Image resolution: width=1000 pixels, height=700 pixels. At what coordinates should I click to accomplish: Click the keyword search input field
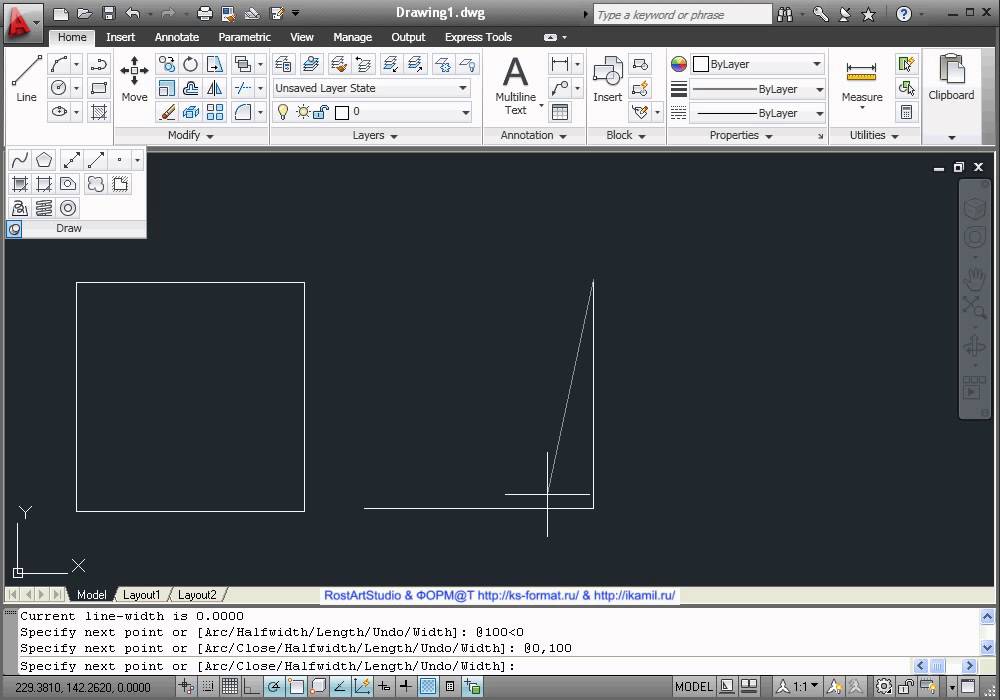[x=682, y=14]
